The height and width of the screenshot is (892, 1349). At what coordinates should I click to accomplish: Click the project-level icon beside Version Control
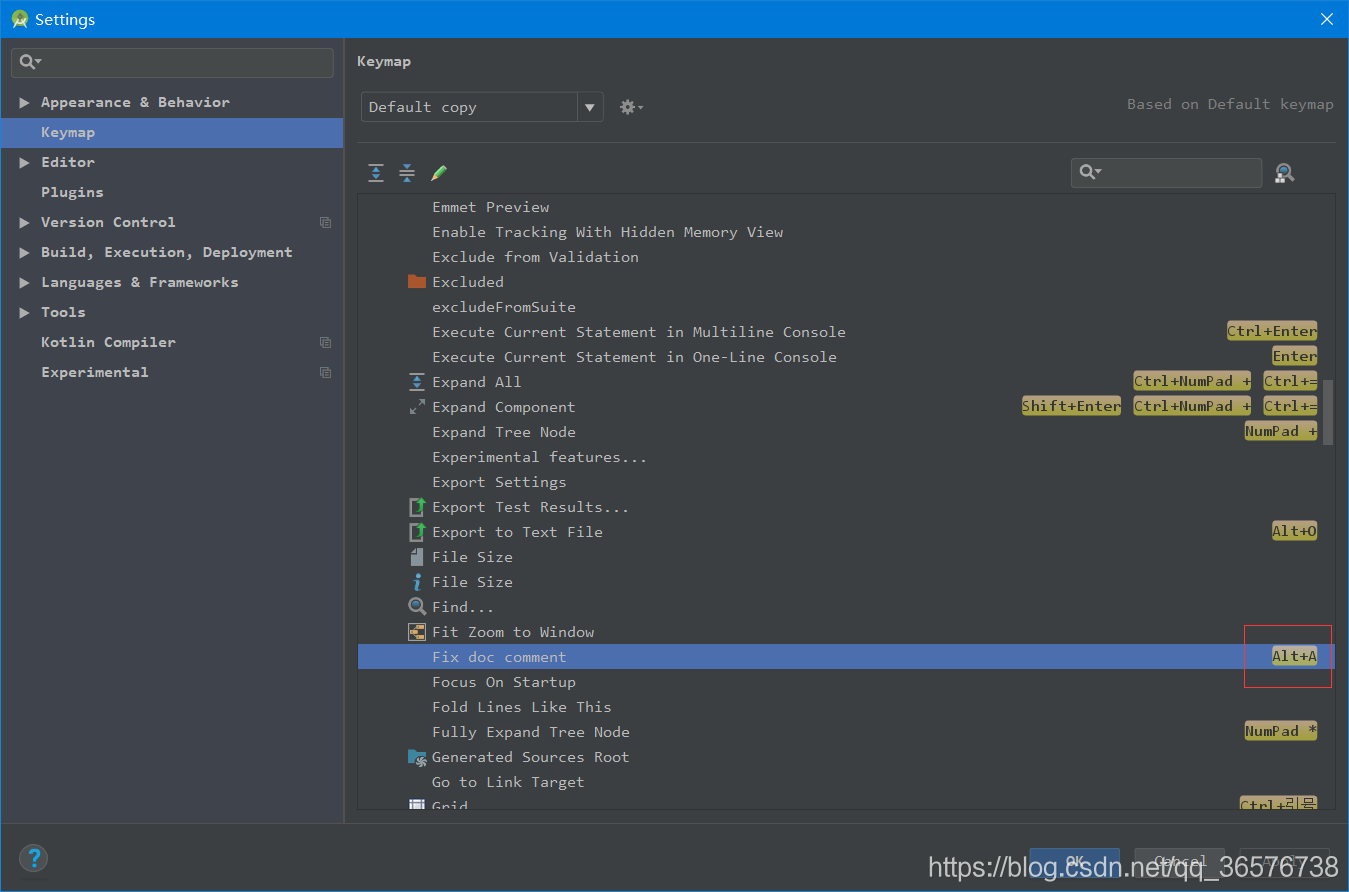pyautogui.click(x=325, y=222)
